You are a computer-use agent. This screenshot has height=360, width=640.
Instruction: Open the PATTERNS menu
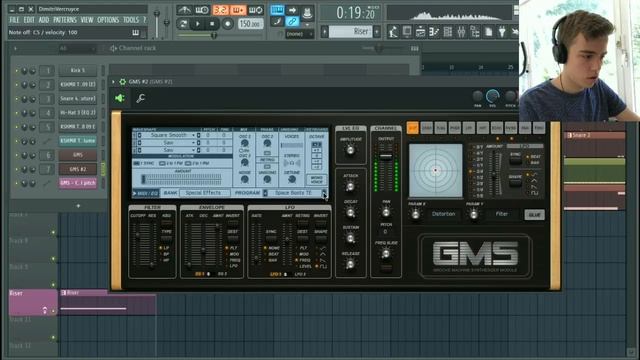tap(65, 20)
